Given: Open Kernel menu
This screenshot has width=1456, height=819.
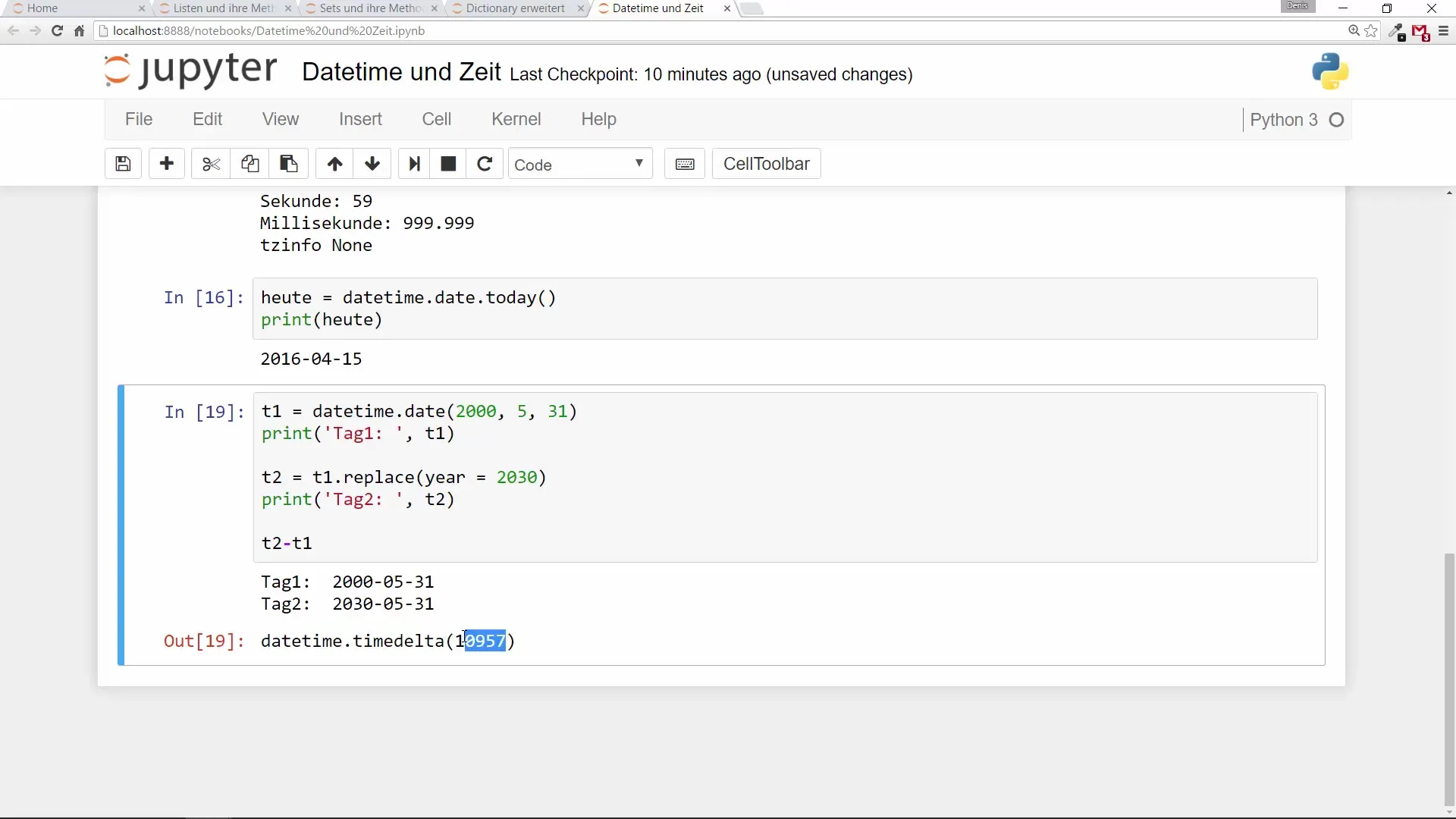Looking at the screenshot, I should pyautogui.click(x=516, y=119).
